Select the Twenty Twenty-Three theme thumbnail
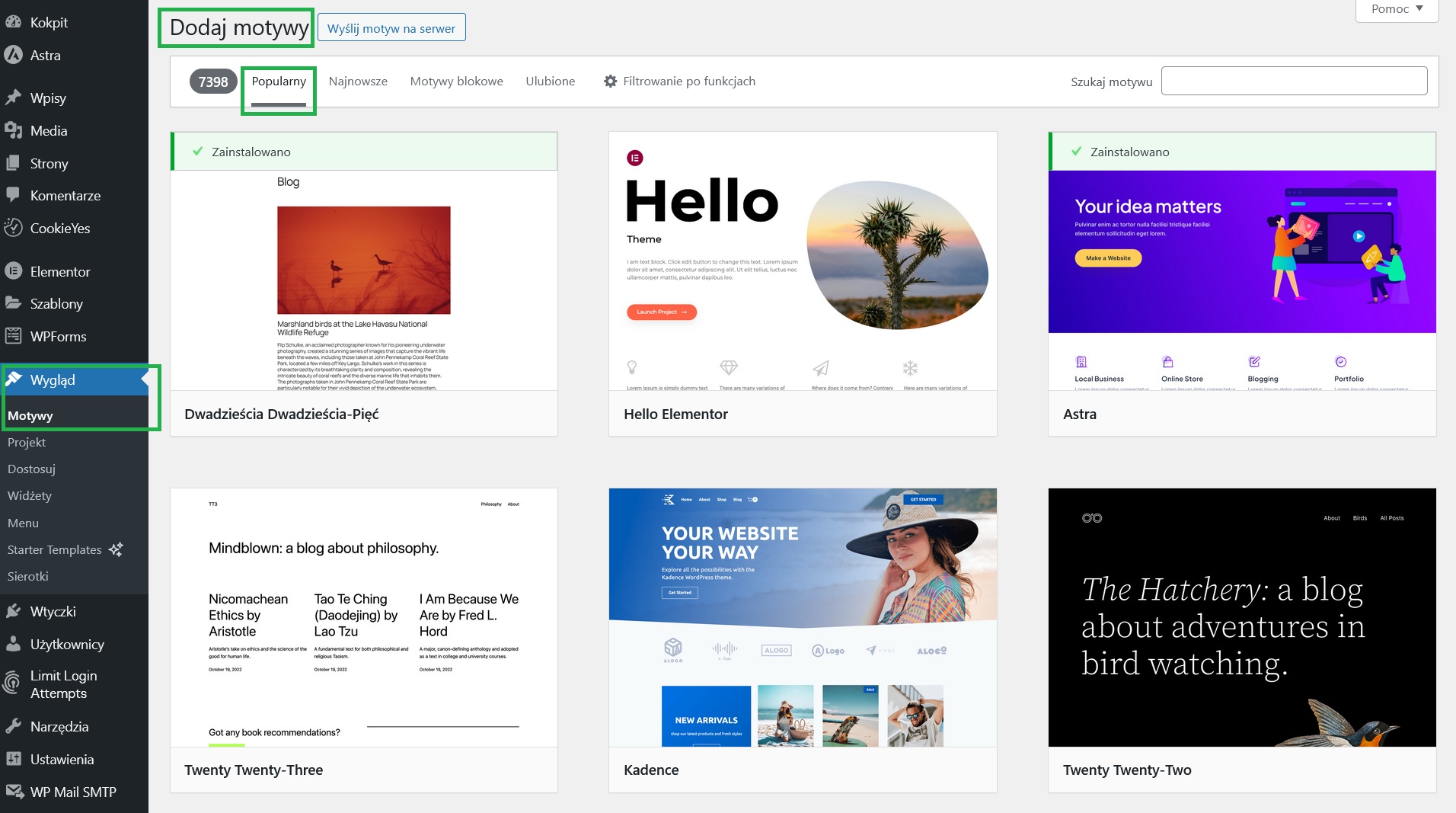The height and width of the screenshot is (813, 1456). 364,618
